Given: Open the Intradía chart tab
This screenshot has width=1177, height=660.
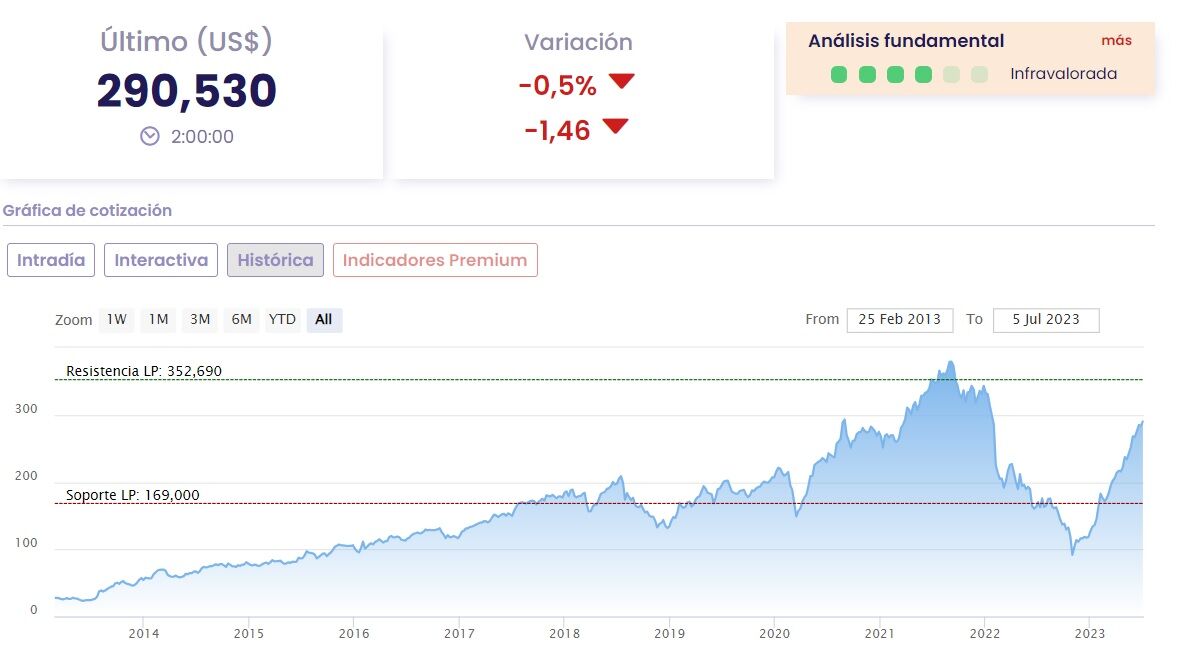Looking at the screenshot, I should pyautogui.click(x=51, y=260).
